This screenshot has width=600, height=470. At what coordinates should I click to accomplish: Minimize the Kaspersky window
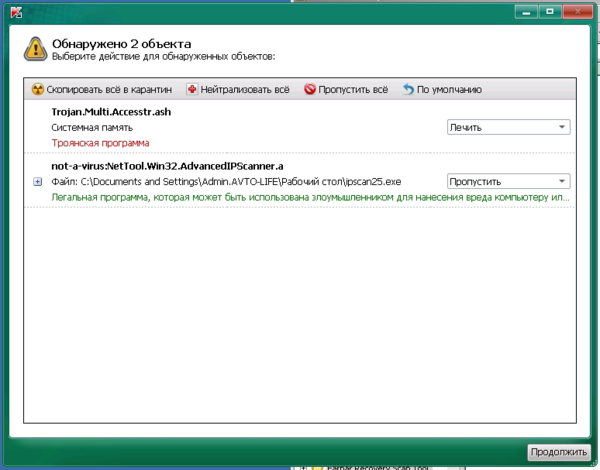pyautogui.click(x=526, y=12)
